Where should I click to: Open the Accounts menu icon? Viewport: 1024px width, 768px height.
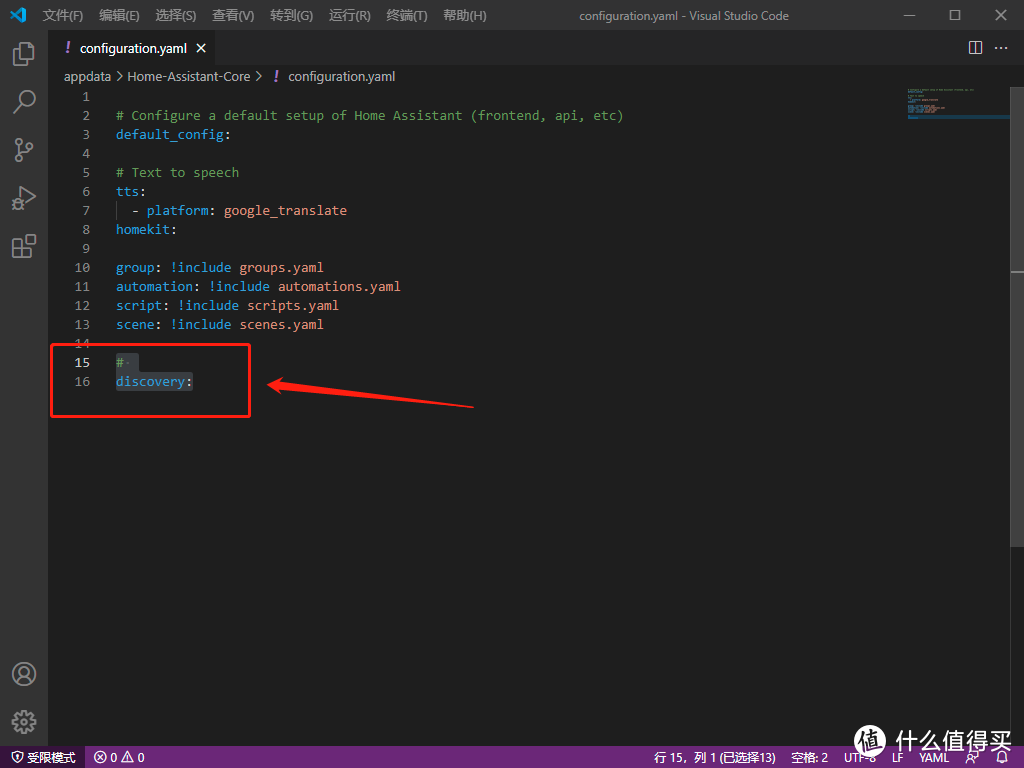pos(24,674)
